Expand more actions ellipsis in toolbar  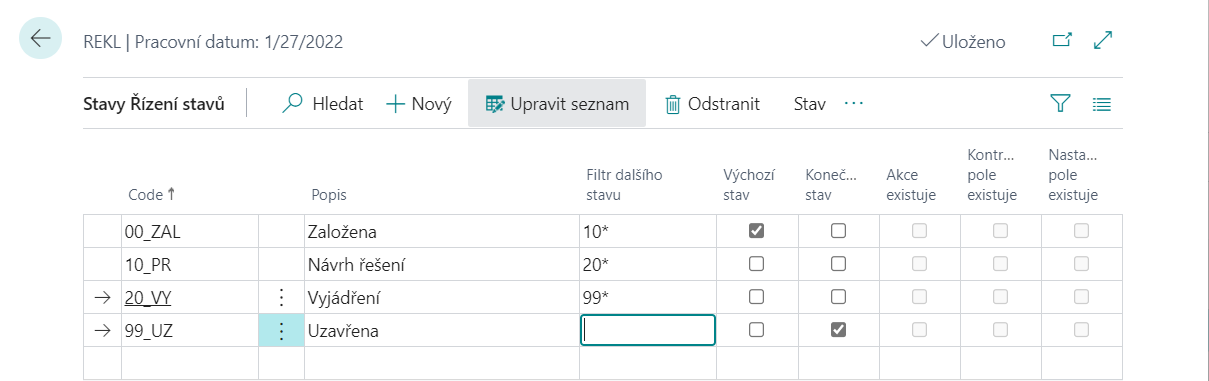[853, 103]
